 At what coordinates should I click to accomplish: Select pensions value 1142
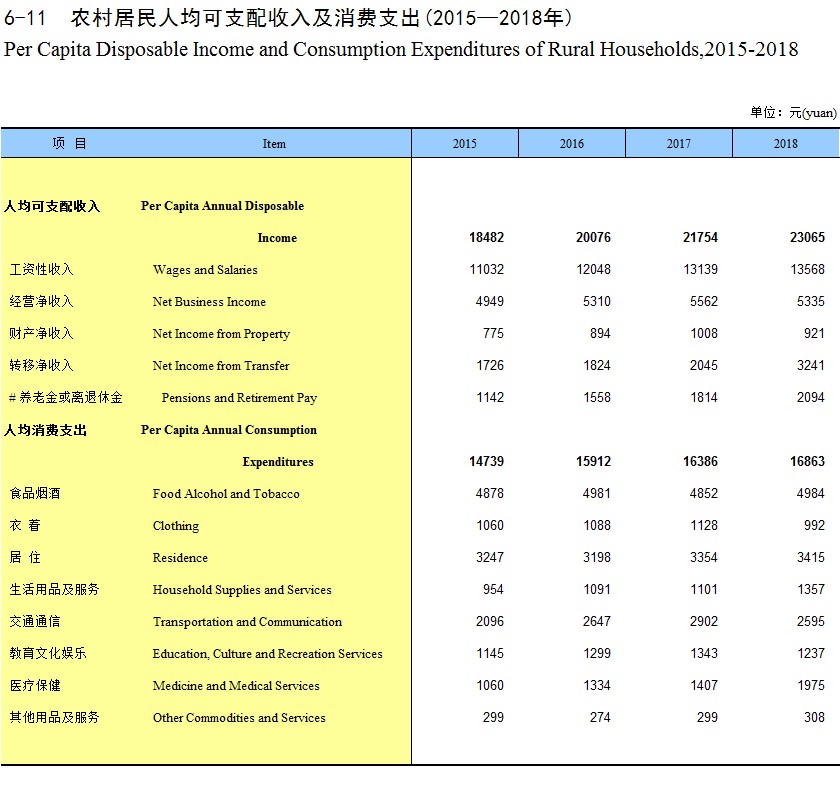[490, 397]
